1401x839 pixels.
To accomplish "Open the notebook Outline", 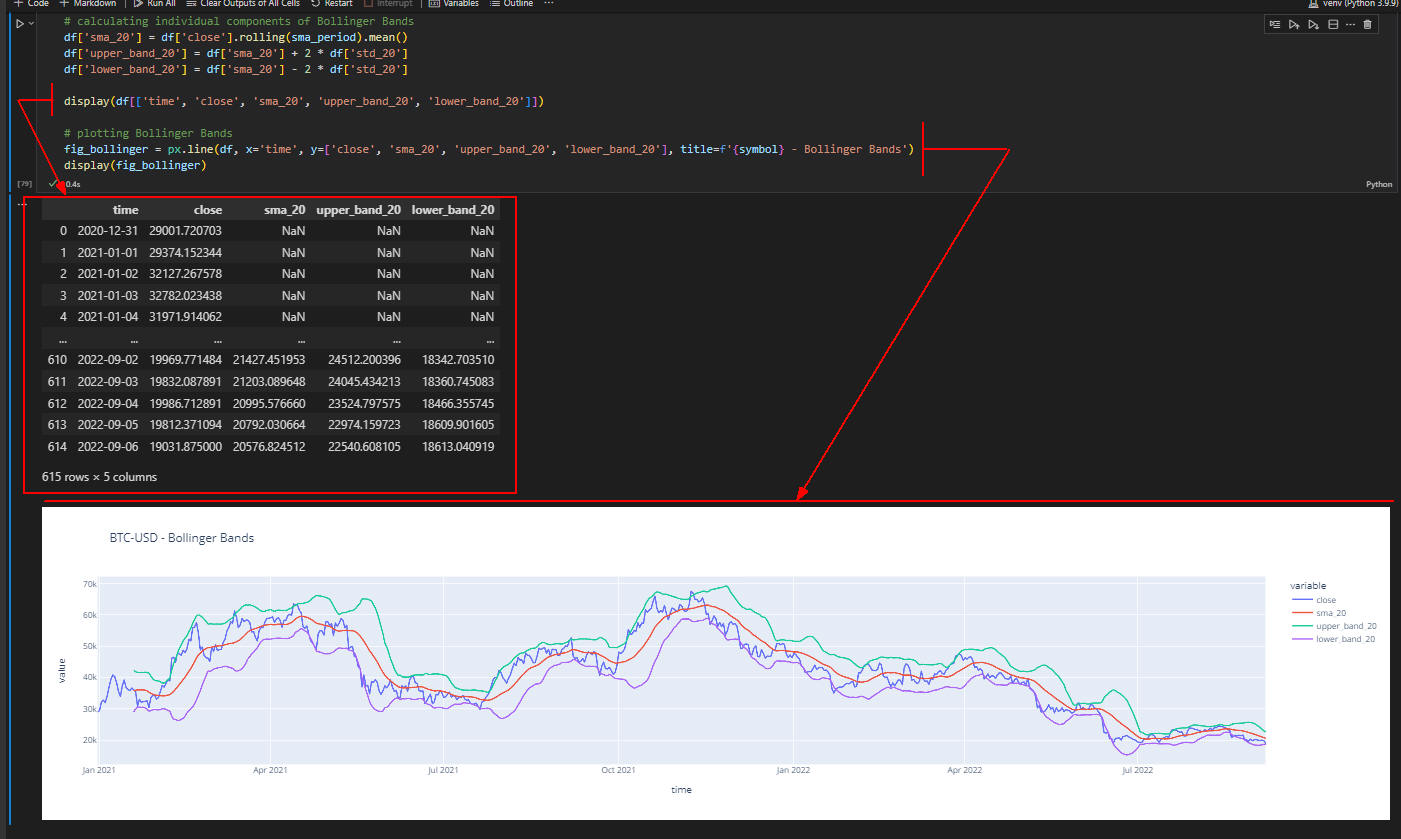I will click(510, 4).
